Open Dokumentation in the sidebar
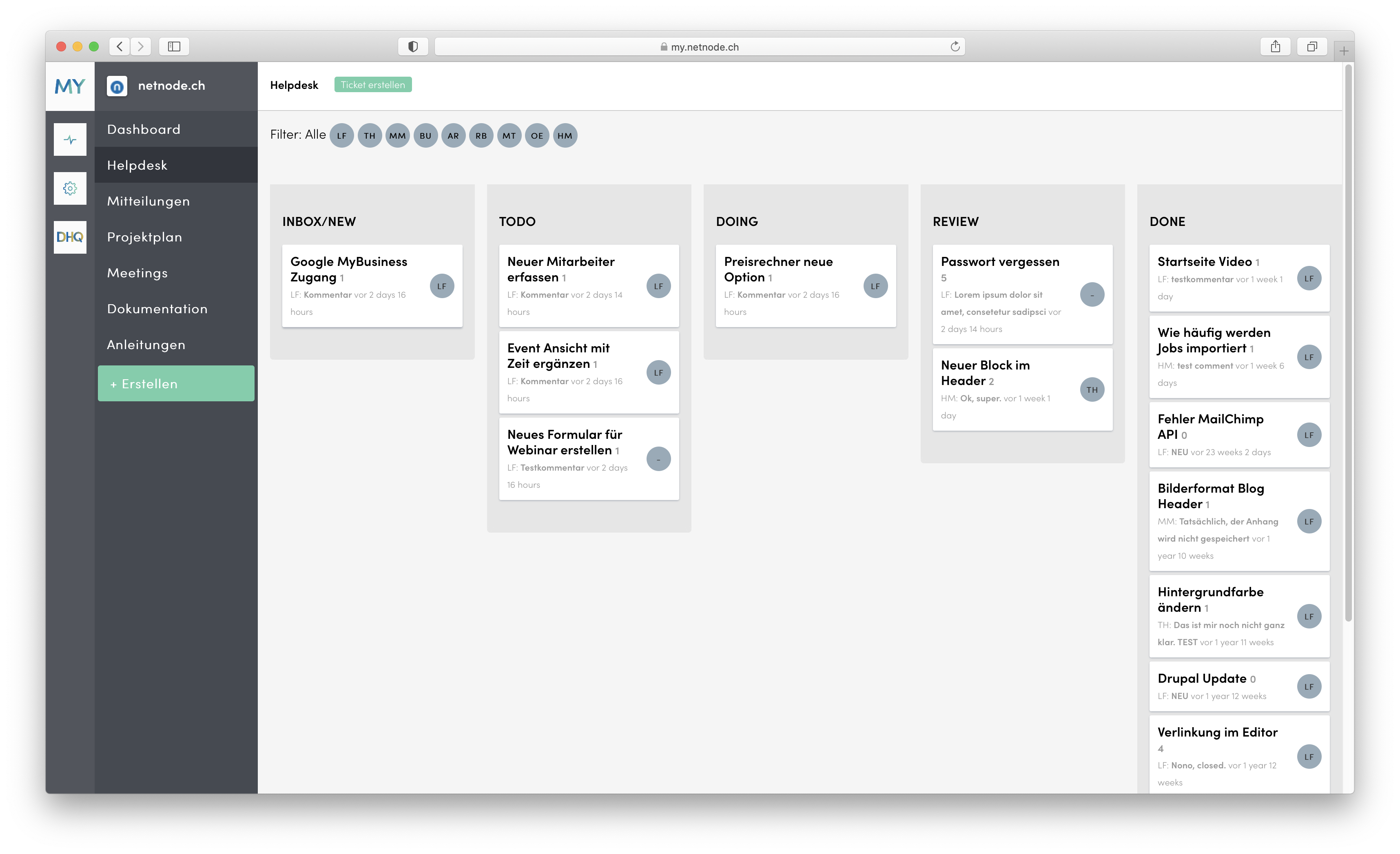 176,309
